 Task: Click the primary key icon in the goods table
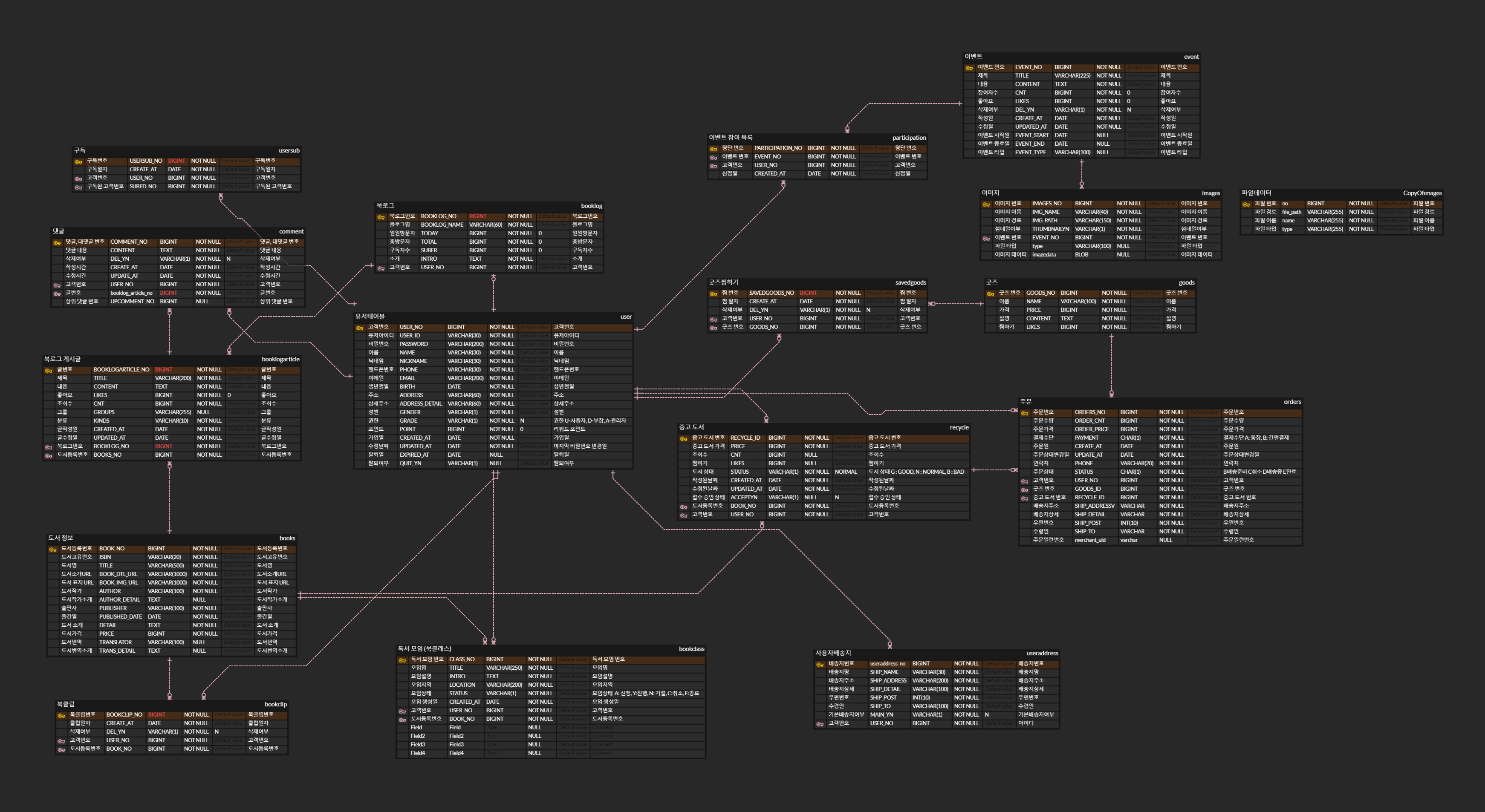point(991,294)
